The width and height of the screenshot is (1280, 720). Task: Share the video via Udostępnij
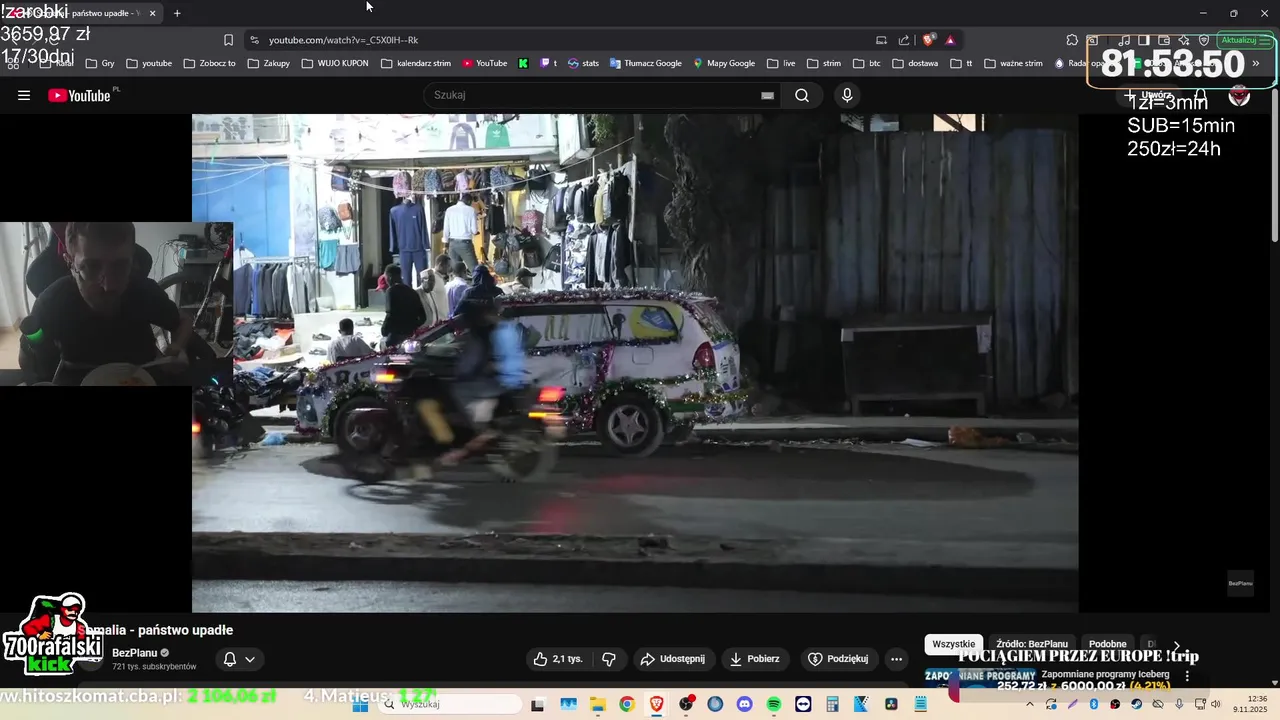[672, 659]
